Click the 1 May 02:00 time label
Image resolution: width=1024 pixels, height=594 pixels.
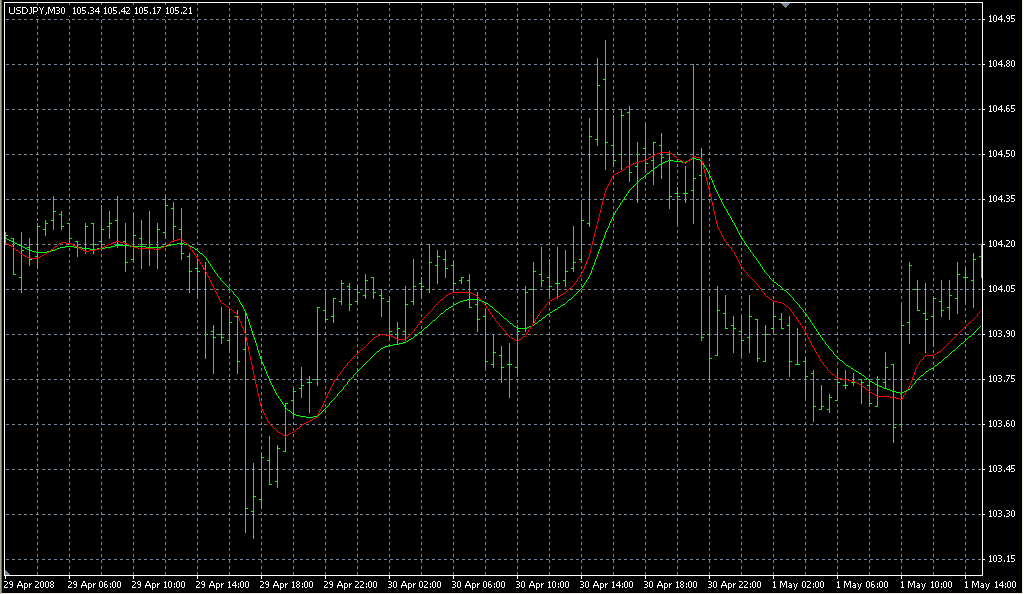(798, 585)
